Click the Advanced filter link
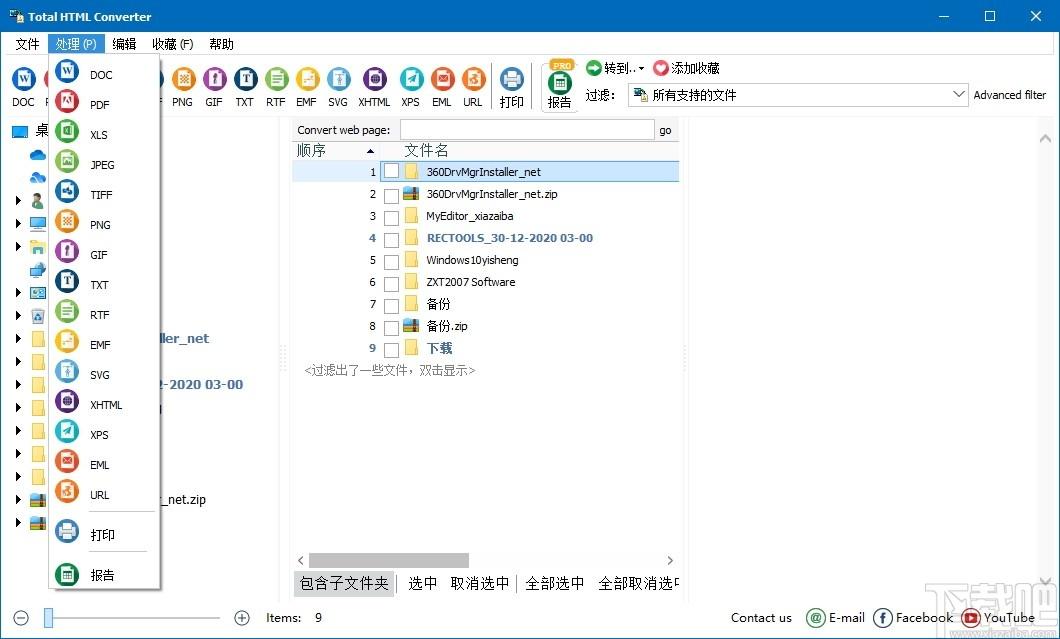This screenshot has width=1060, height=639. pyautogui.click(x=1009, y=95)
